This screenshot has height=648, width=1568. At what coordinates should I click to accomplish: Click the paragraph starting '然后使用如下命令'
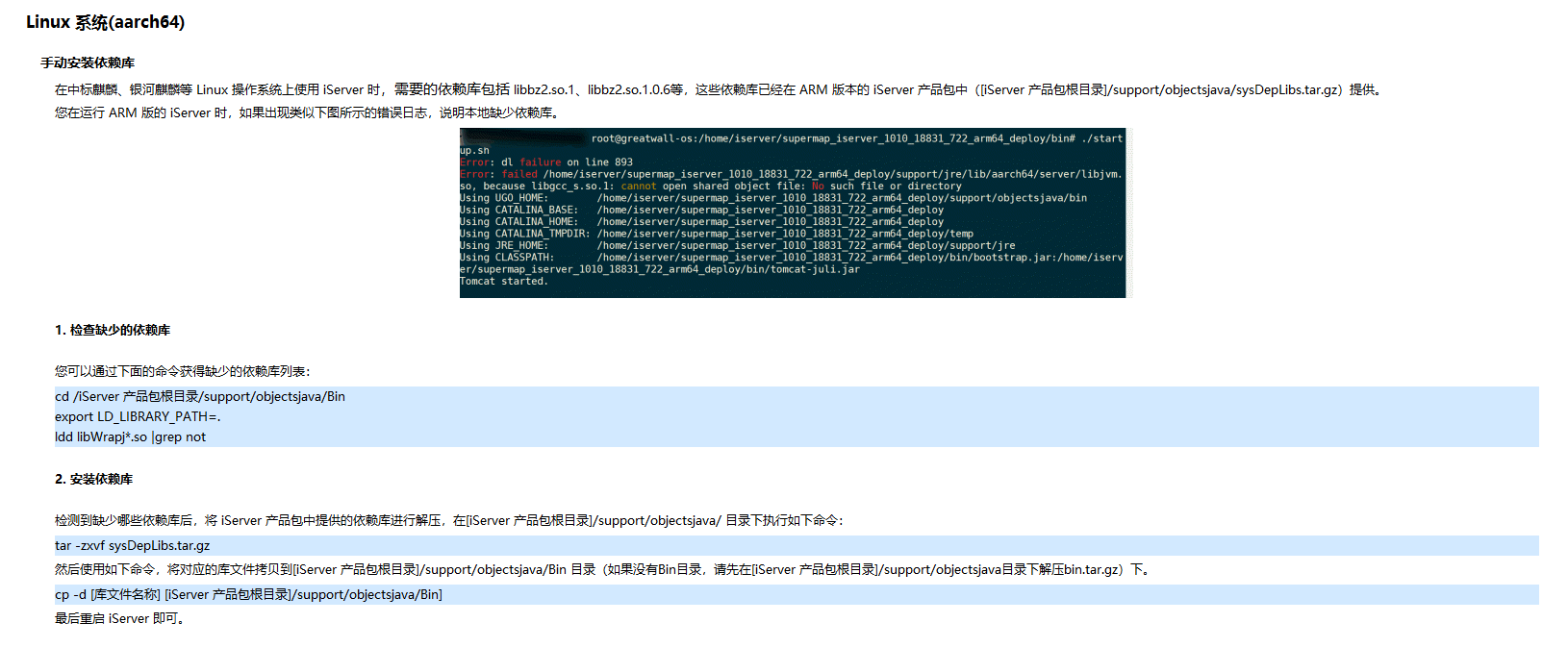pos(603,569)
